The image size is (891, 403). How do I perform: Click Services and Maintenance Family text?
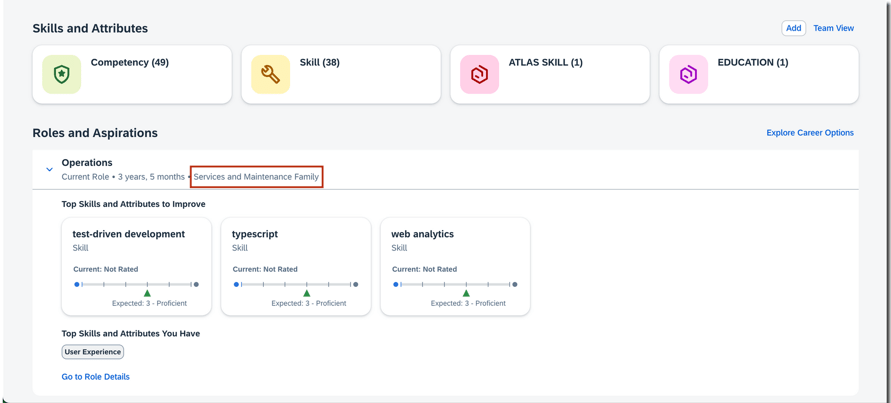[x=256, y=177]
